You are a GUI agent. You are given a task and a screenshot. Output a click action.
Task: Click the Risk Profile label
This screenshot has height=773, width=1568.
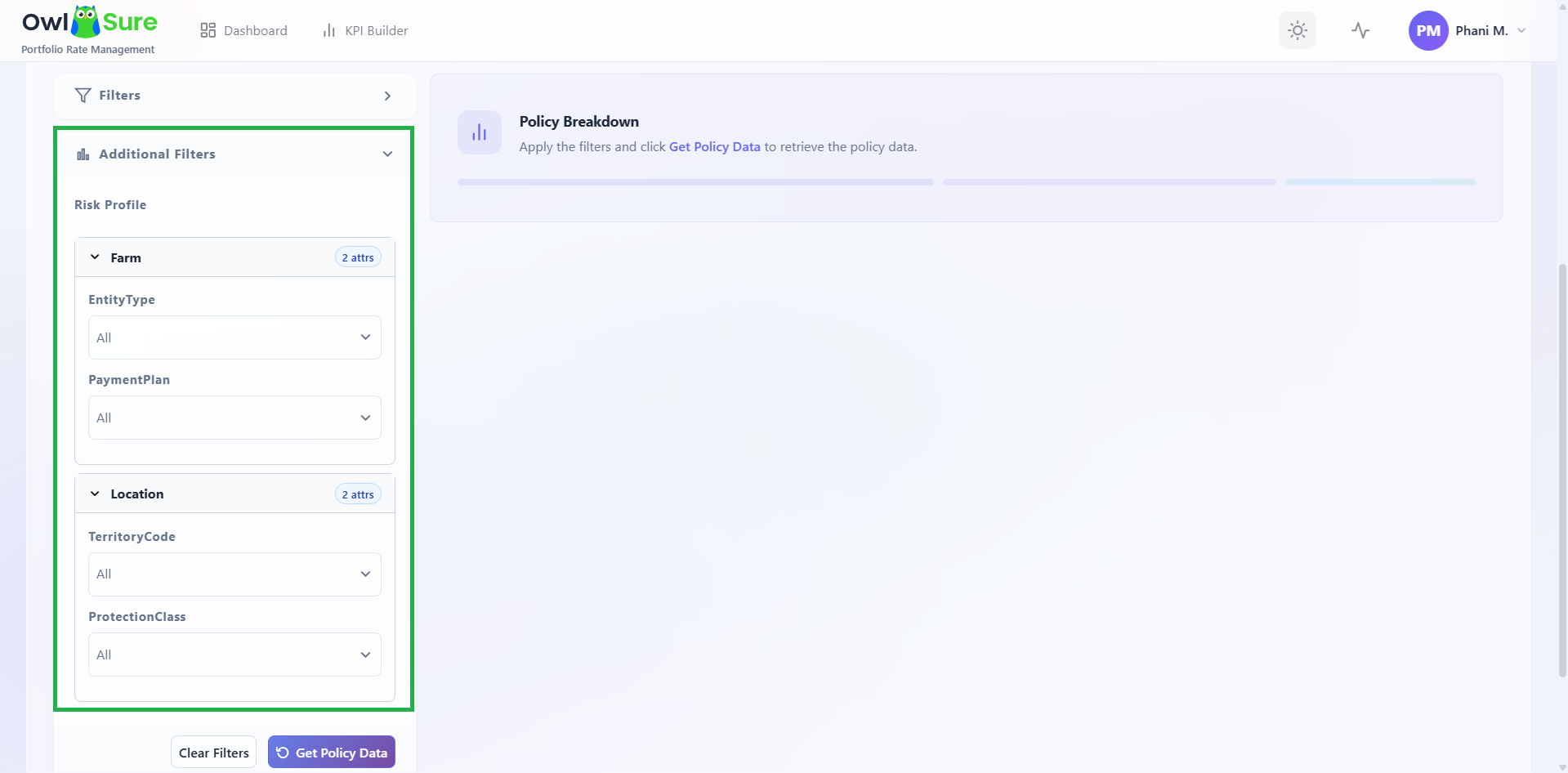coord(110,205)
